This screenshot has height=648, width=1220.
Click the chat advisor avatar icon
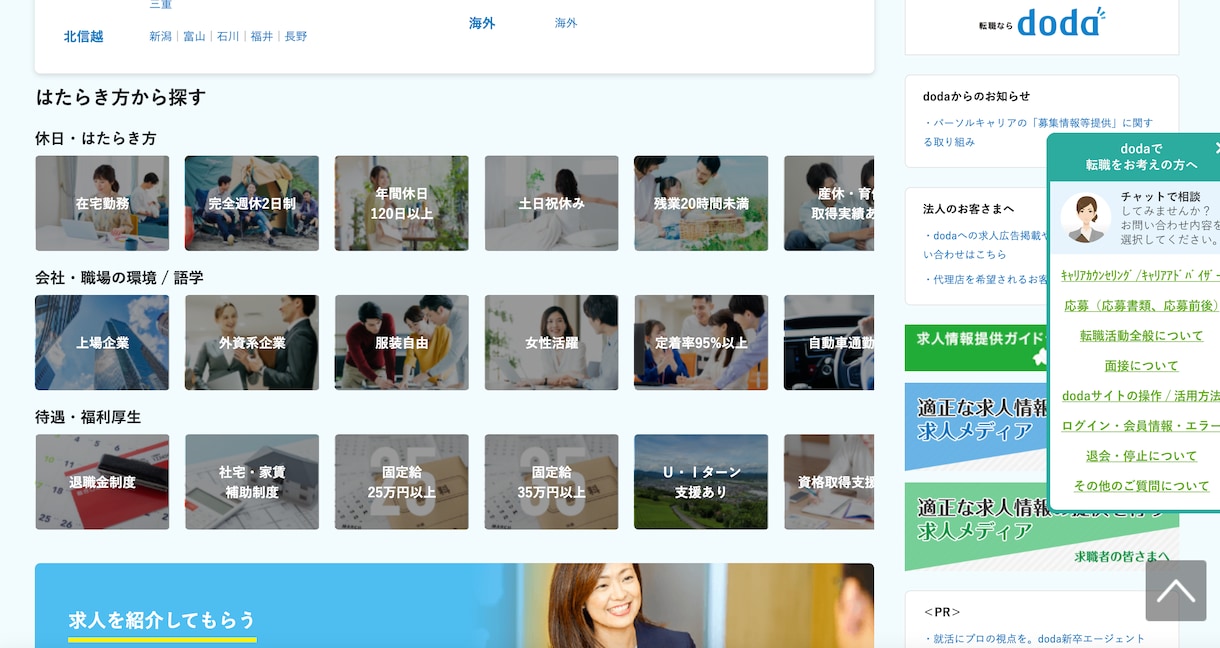[1086, 217]
